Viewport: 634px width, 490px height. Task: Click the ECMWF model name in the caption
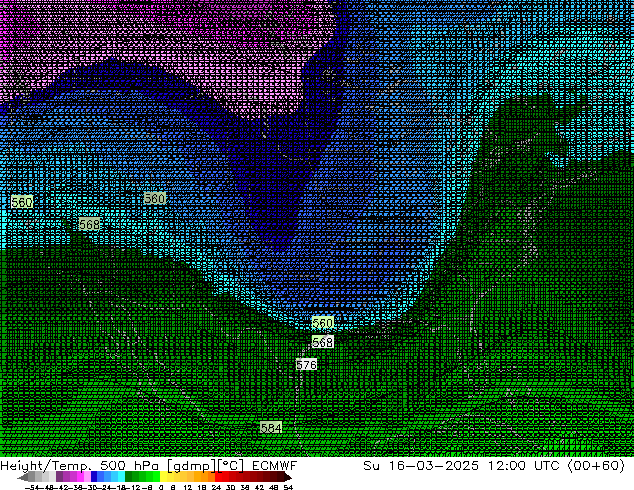tap(275, 466)
